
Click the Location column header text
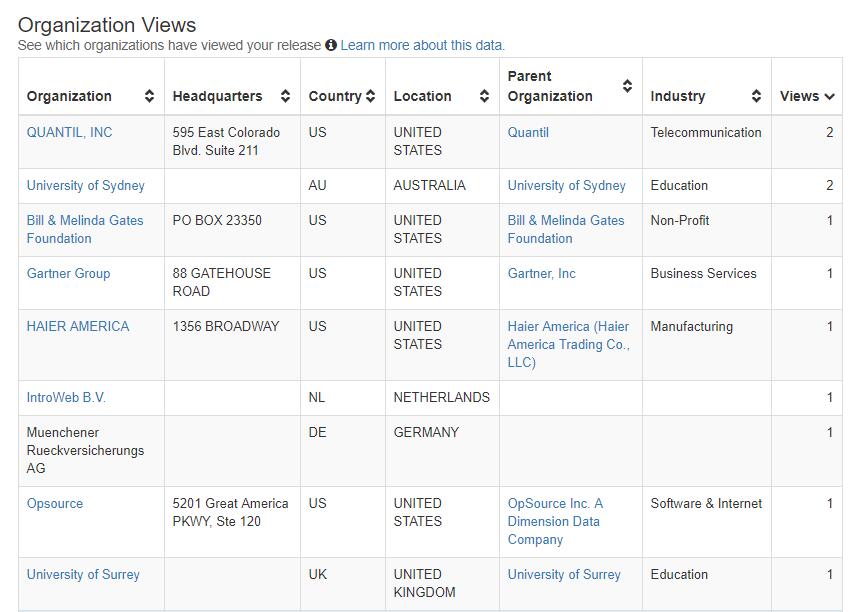(x=422, y=96)
